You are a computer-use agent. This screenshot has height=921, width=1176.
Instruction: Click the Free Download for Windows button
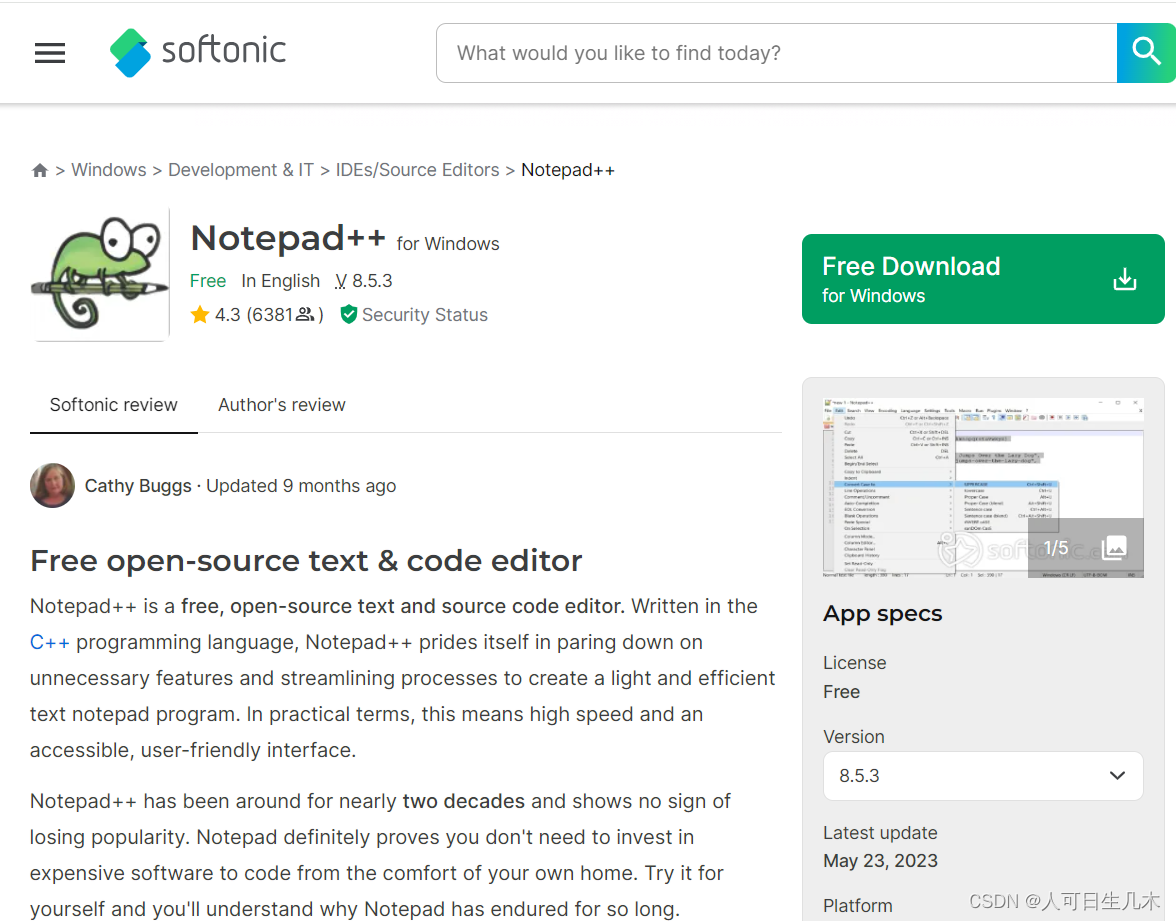pyautogui.click(x=983, y=279)
